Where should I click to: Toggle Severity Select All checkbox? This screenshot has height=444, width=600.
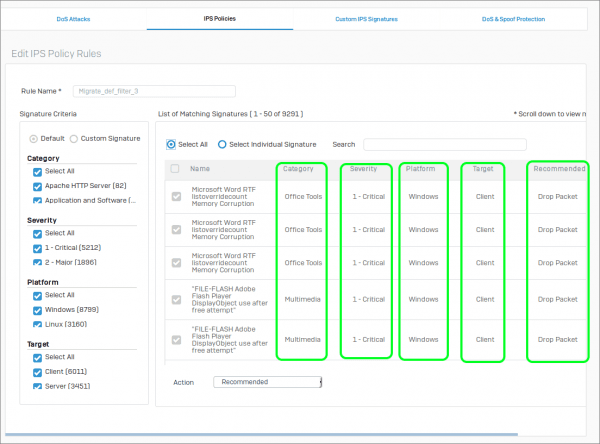[37, 234]
